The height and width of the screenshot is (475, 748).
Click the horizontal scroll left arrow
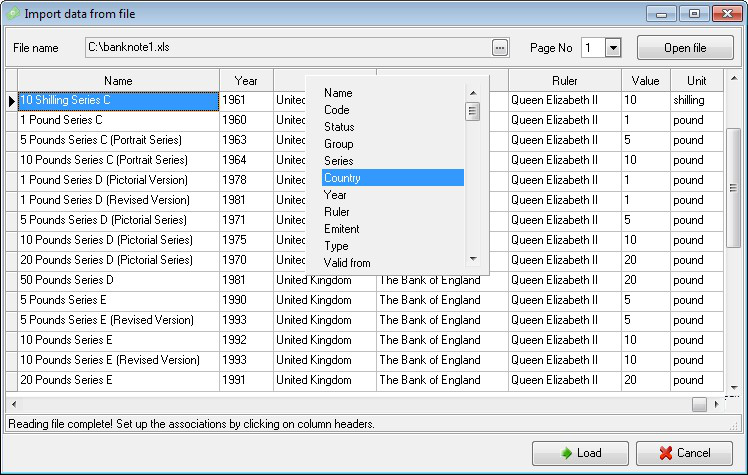point(14,404)
